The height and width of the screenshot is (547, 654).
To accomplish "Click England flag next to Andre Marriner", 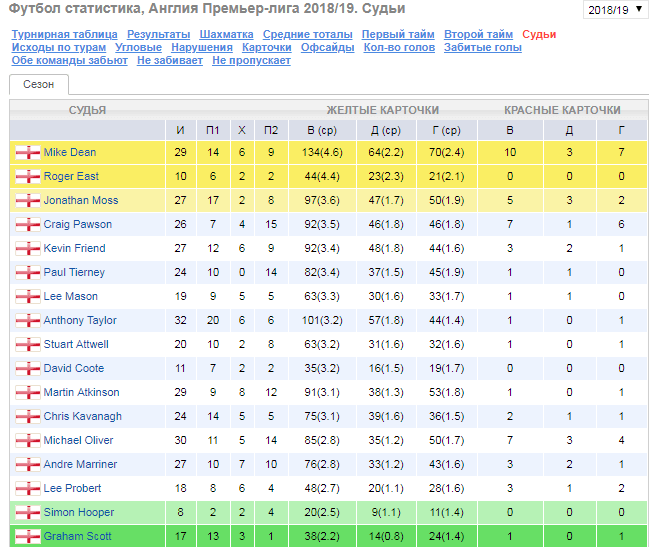I will click(28, 465).
